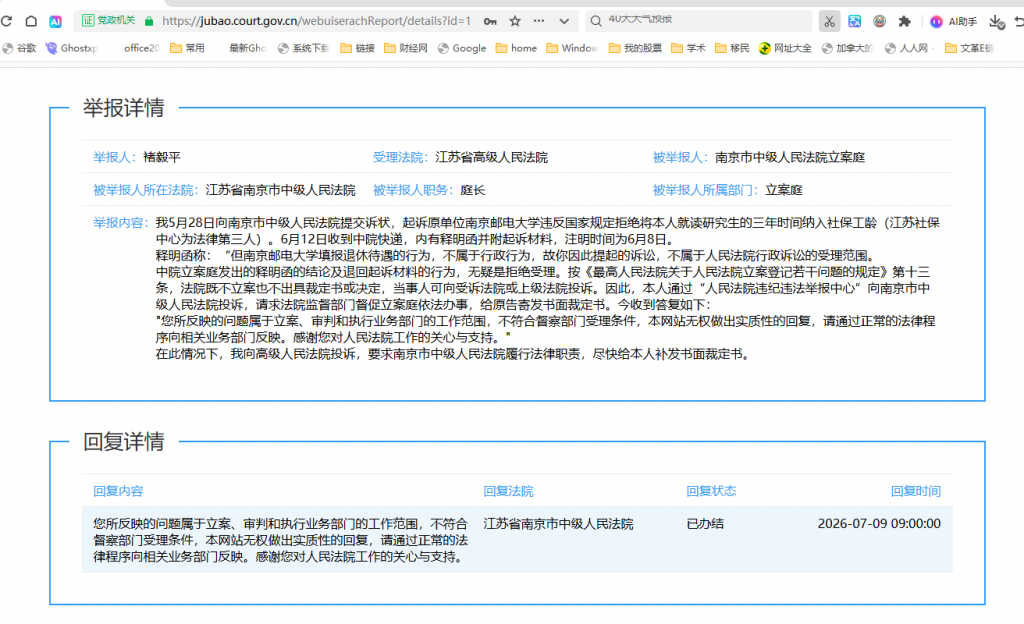Click the 被举报人所属部门 value 立案庭
1024x624 pixels.
pos(784,191)
